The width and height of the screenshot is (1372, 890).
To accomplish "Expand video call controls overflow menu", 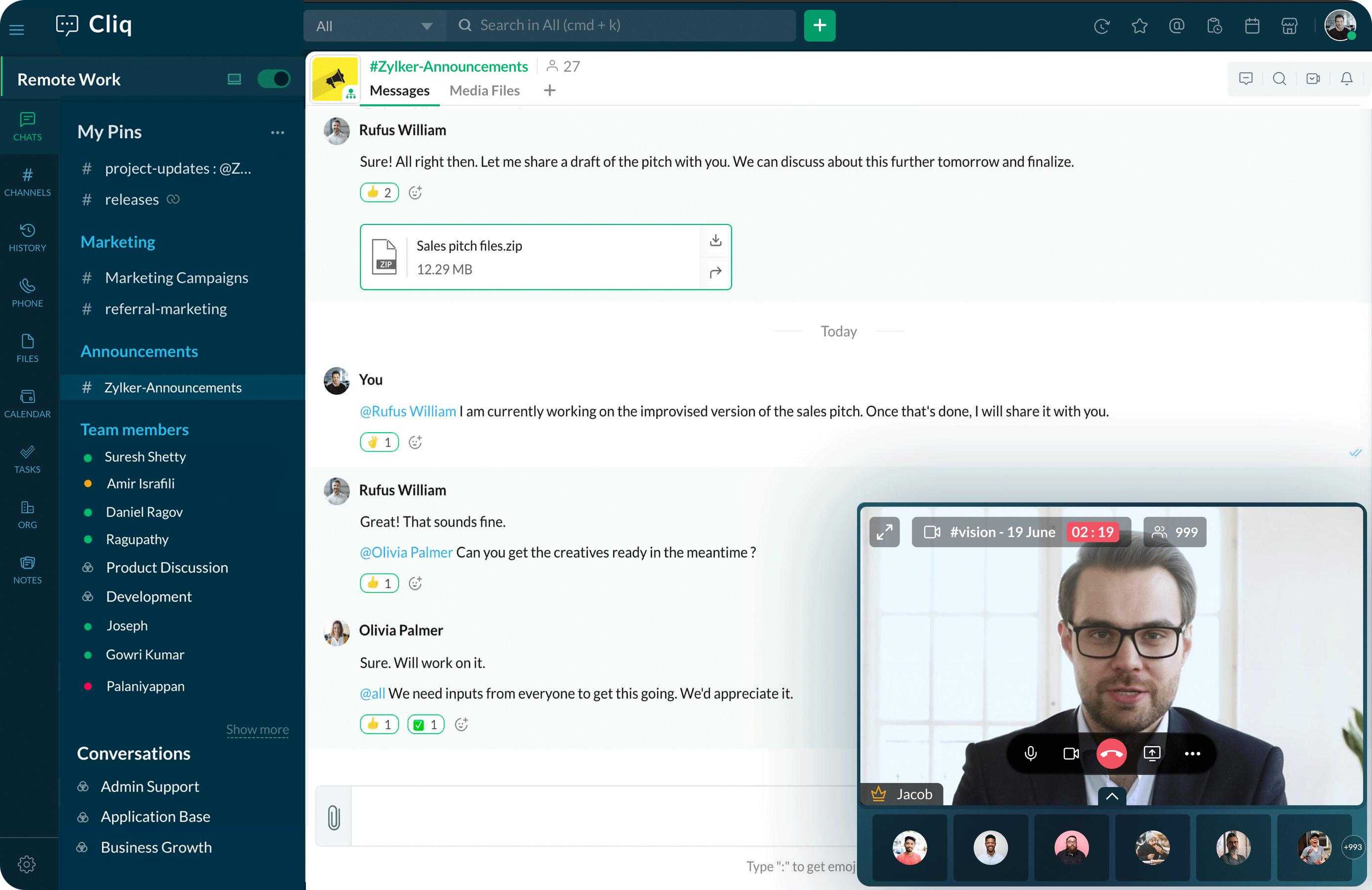I will click(1192, 753).
